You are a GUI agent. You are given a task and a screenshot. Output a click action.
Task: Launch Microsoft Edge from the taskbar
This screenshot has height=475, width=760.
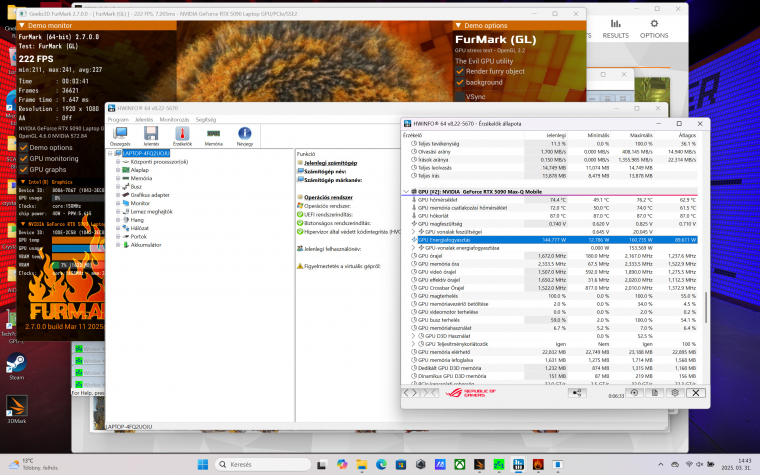pyautogui.click(x=381, y=464)
